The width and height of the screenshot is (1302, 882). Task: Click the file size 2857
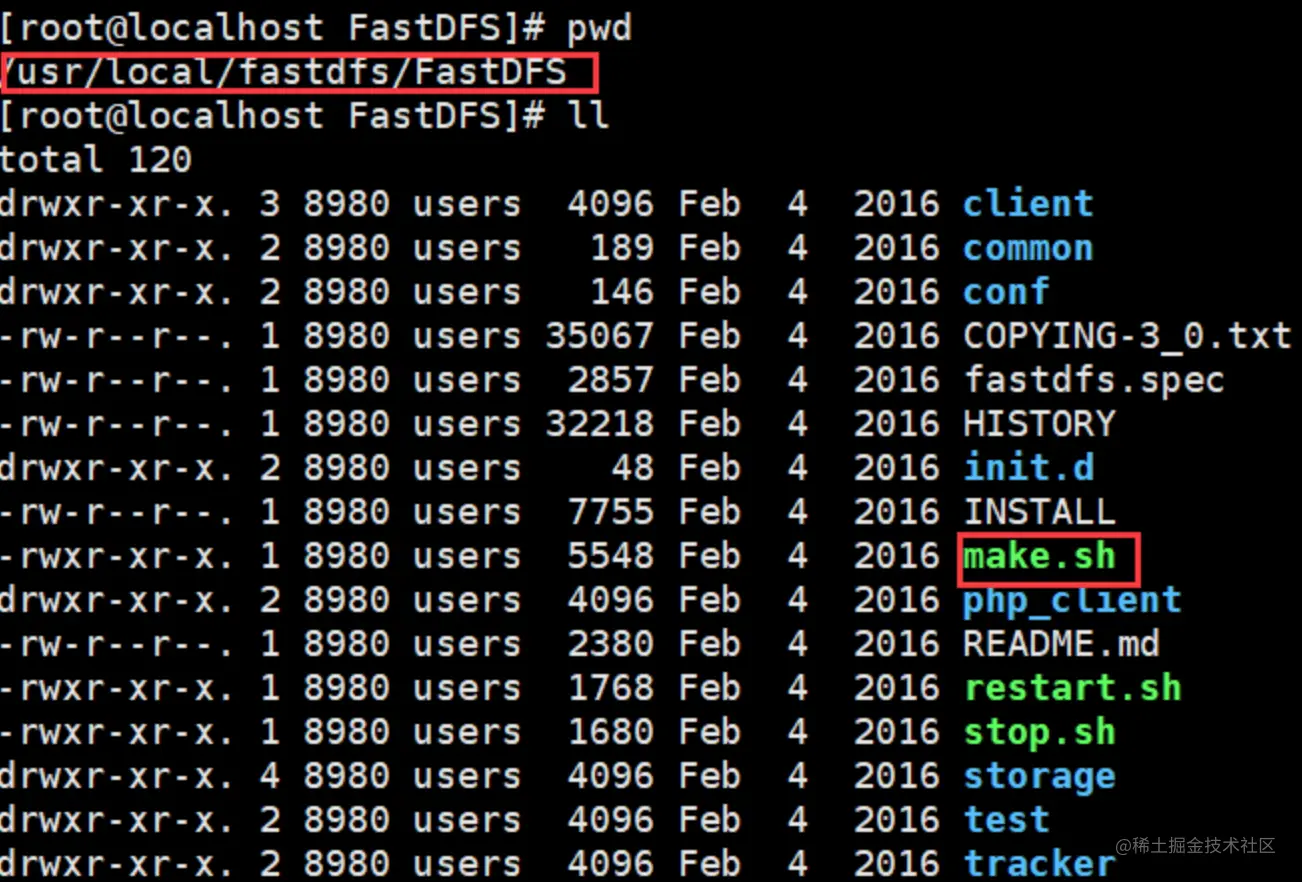click(610, 380)
